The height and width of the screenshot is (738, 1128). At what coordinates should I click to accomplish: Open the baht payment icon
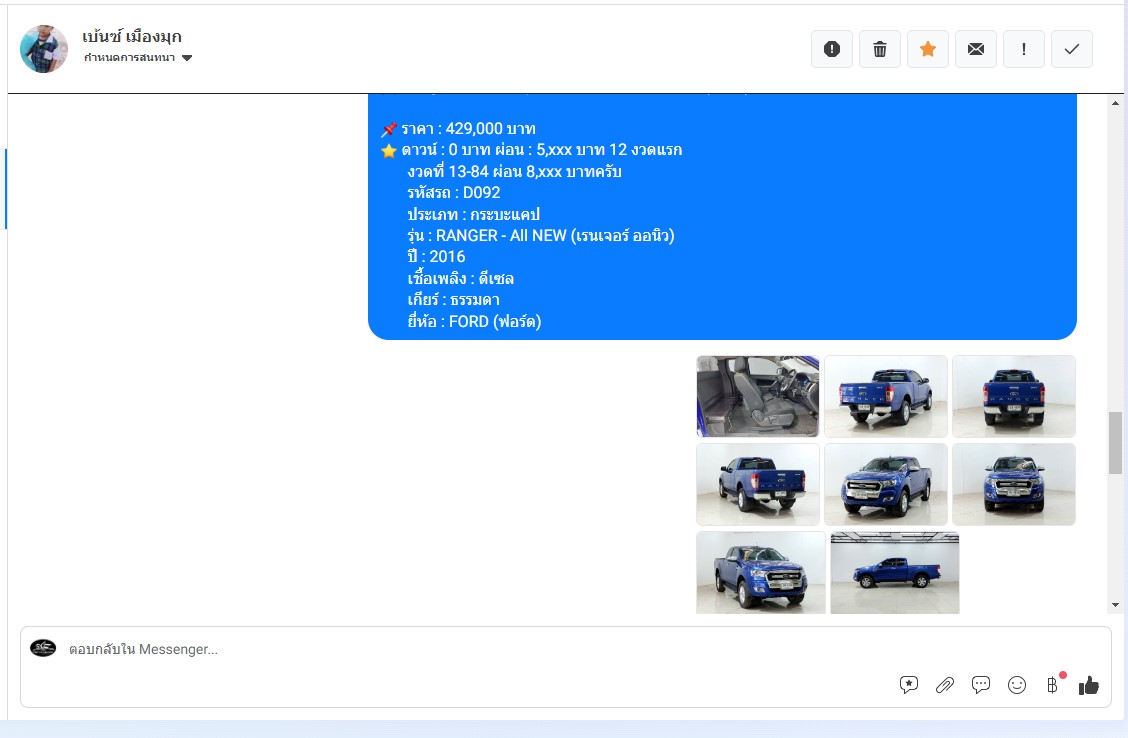1052,685
